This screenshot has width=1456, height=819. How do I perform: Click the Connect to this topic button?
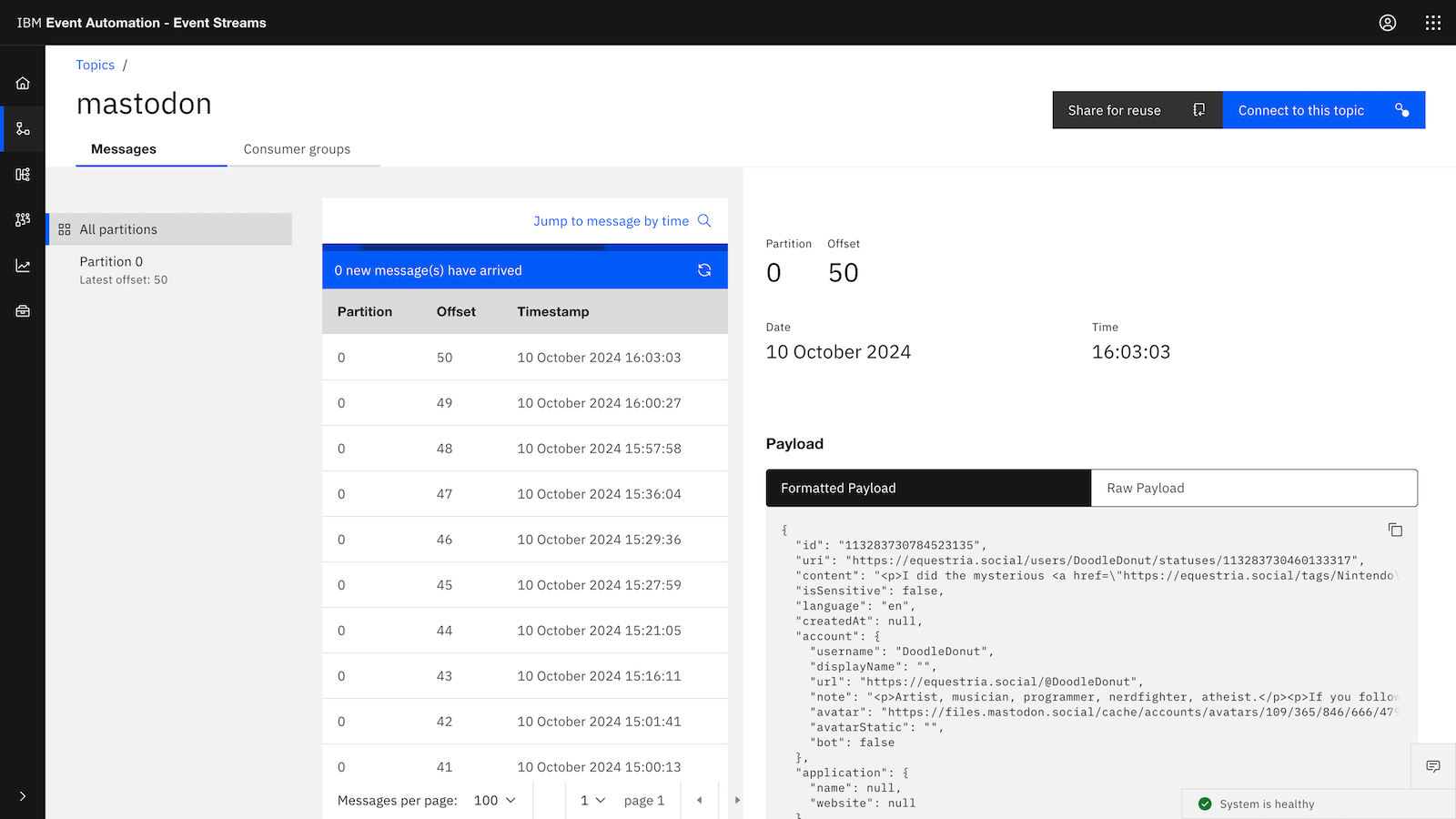coord(1323,110)
